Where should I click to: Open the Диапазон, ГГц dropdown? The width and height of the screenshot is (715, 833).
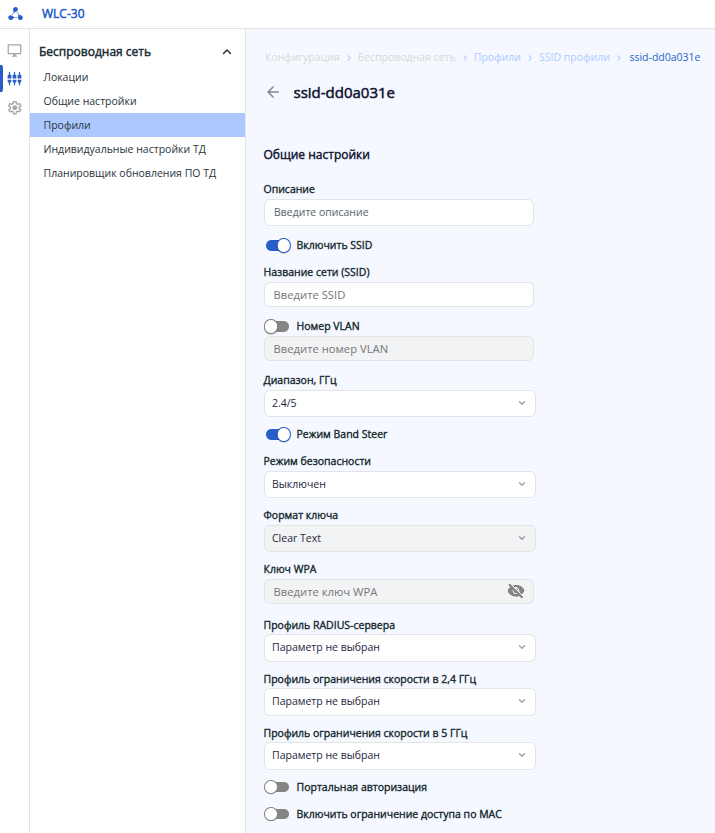pyautogui.click(x=399, y=403)
